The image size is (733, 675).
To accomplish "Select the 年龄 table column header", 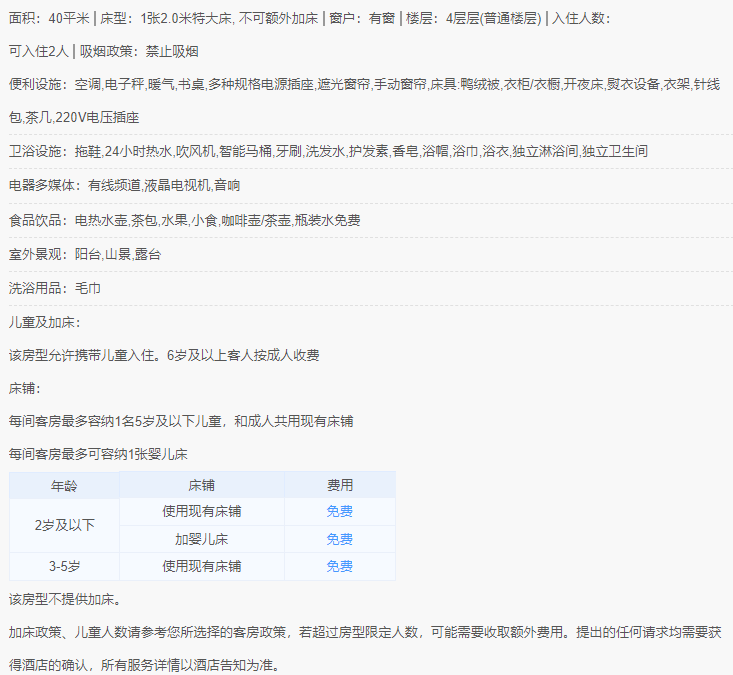I will click(x=65, y=486).
